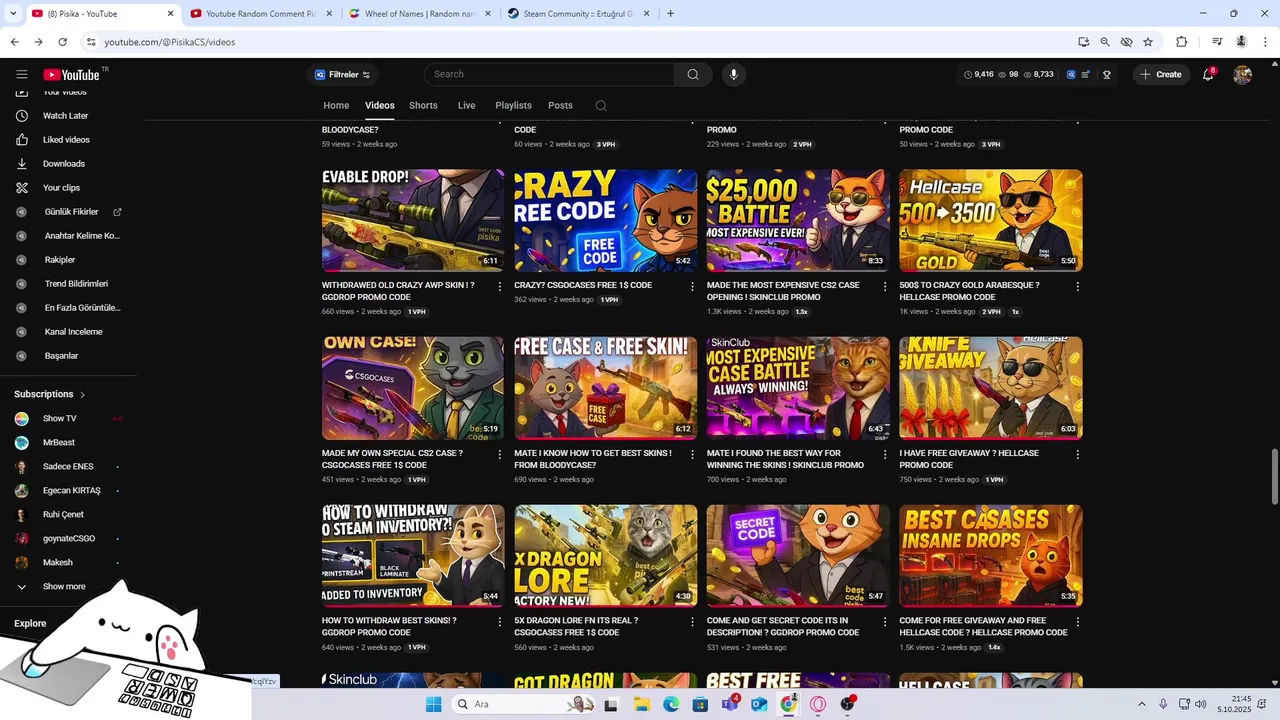
Task: Open Opera browser from taskbar
Action: (818, 704)
